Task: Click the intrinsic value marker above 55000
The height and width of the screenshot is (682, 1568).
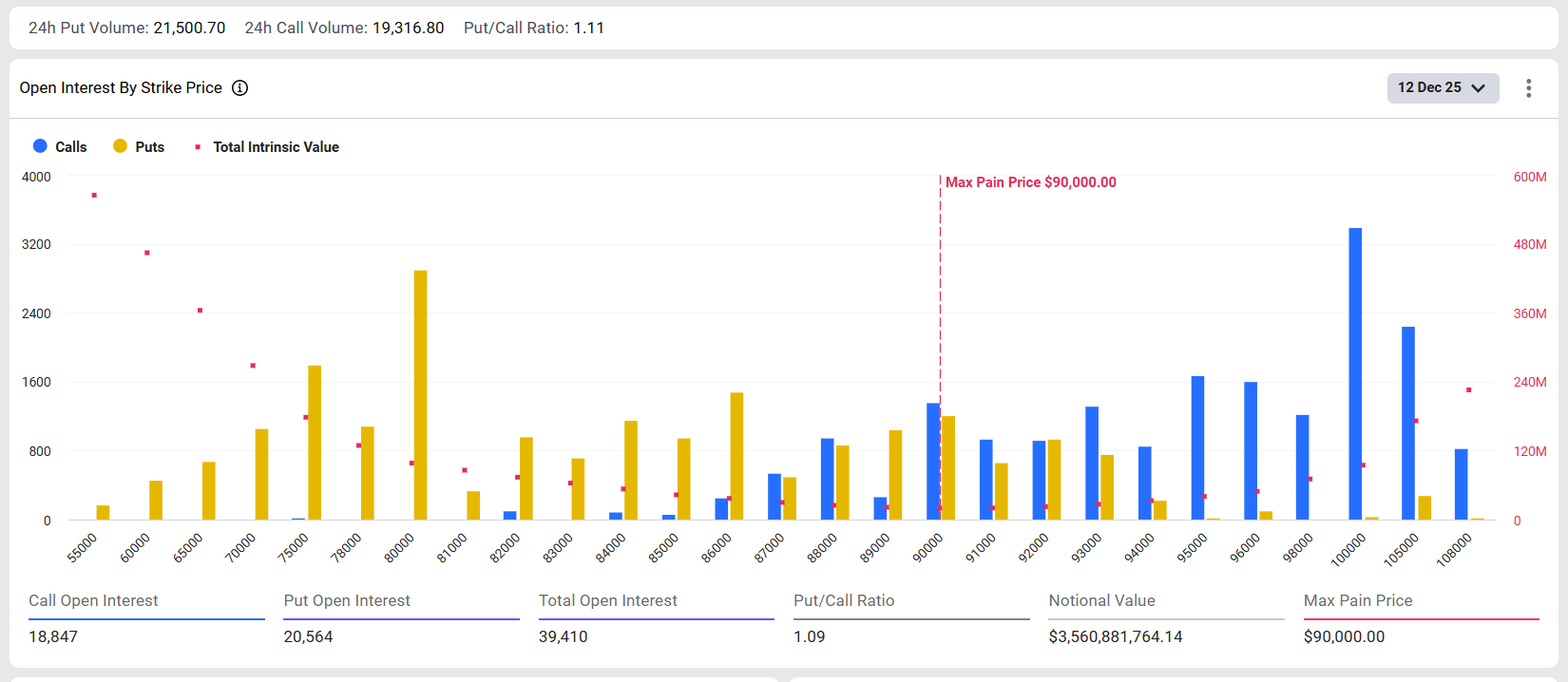Action: click(94, 196)
